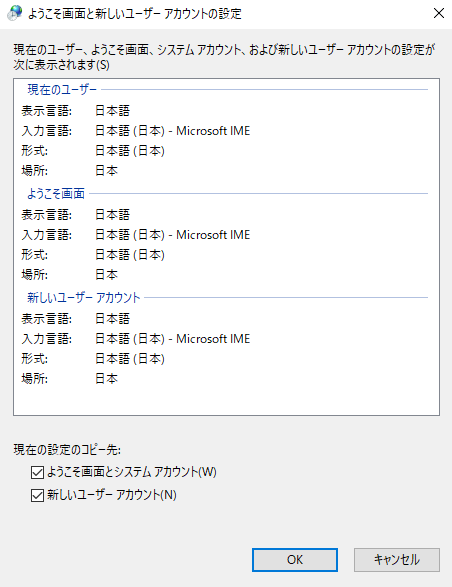Click 新しいユーザー アカウント 場所 row value
This screenshot has width=452, height=587.
106,379
